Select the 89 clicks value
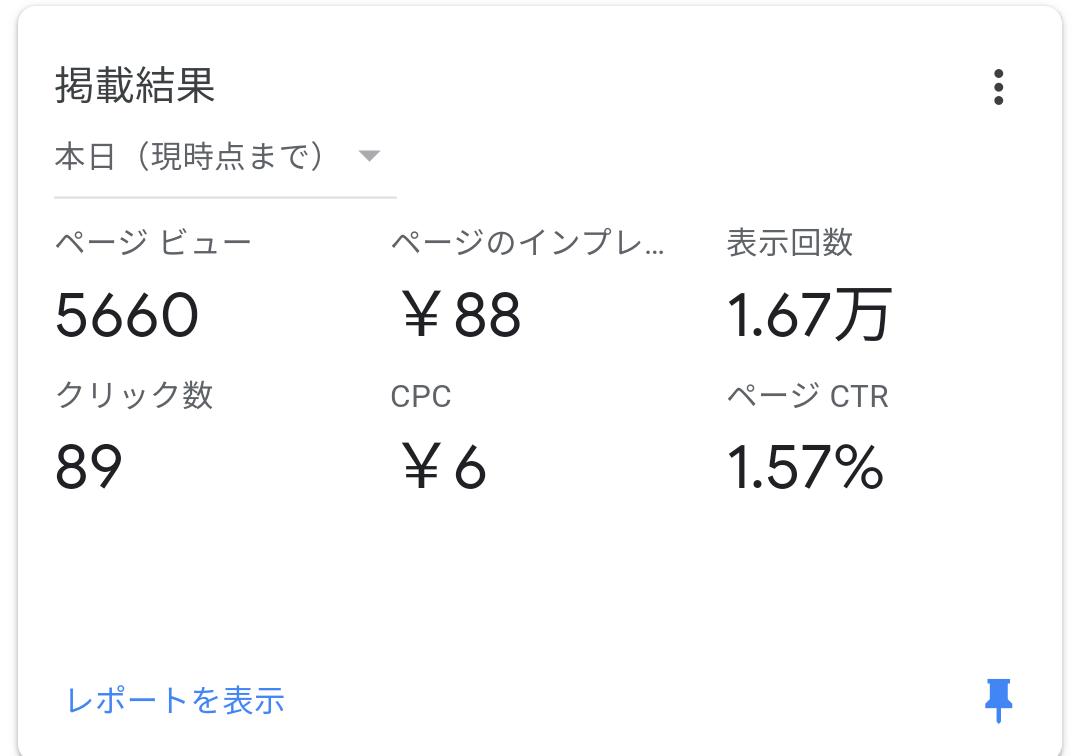This screenshot has height=756, width=1080. pyautogui.click(x=89, y=467)
